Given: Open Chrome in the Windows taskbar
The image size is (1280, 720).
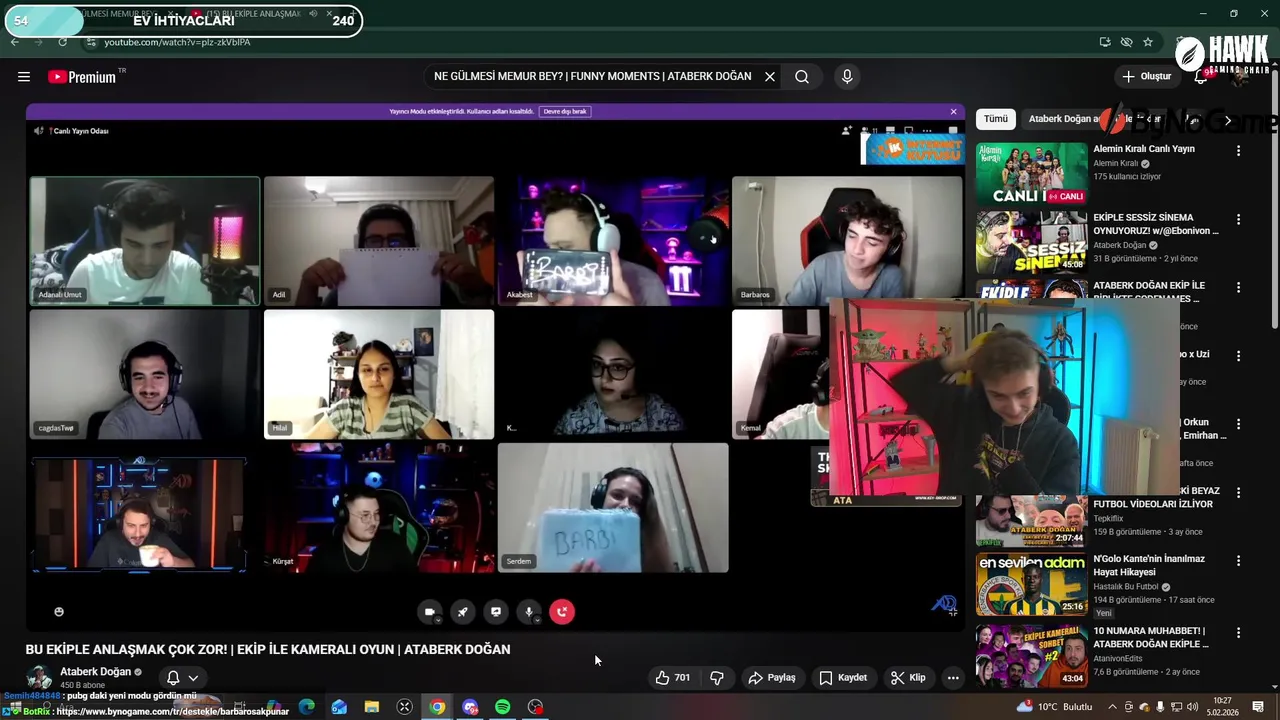Looking at the screenshot, I should pos(437,707).
